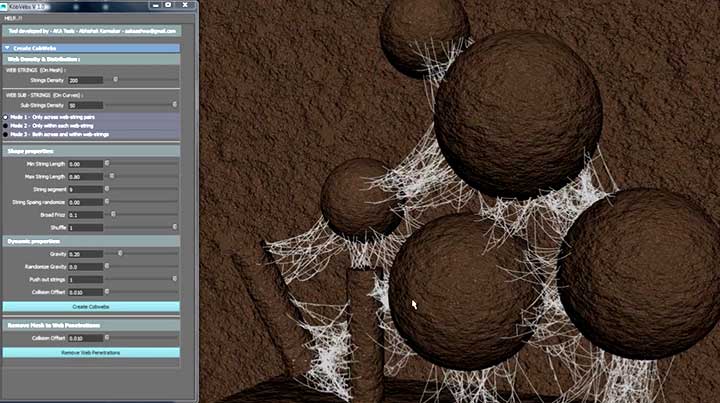Screen dimensions: 720x403
Task: Click the Broad Frizz value field
Action: click(x=85, y=214)
